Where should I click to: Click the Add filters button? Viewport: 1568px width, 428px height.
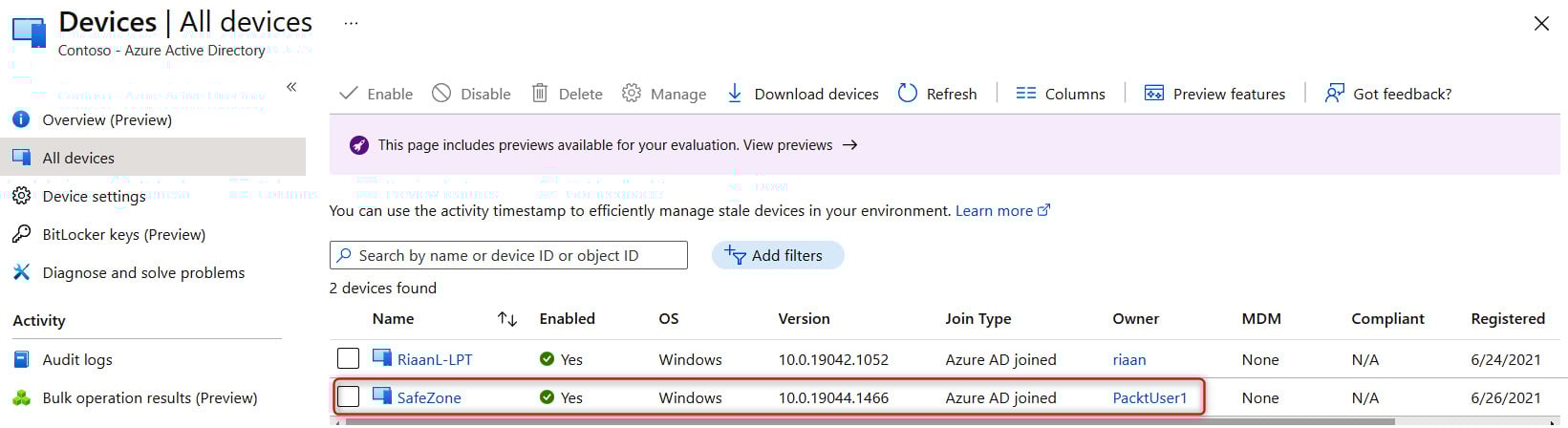coord(778,255)
